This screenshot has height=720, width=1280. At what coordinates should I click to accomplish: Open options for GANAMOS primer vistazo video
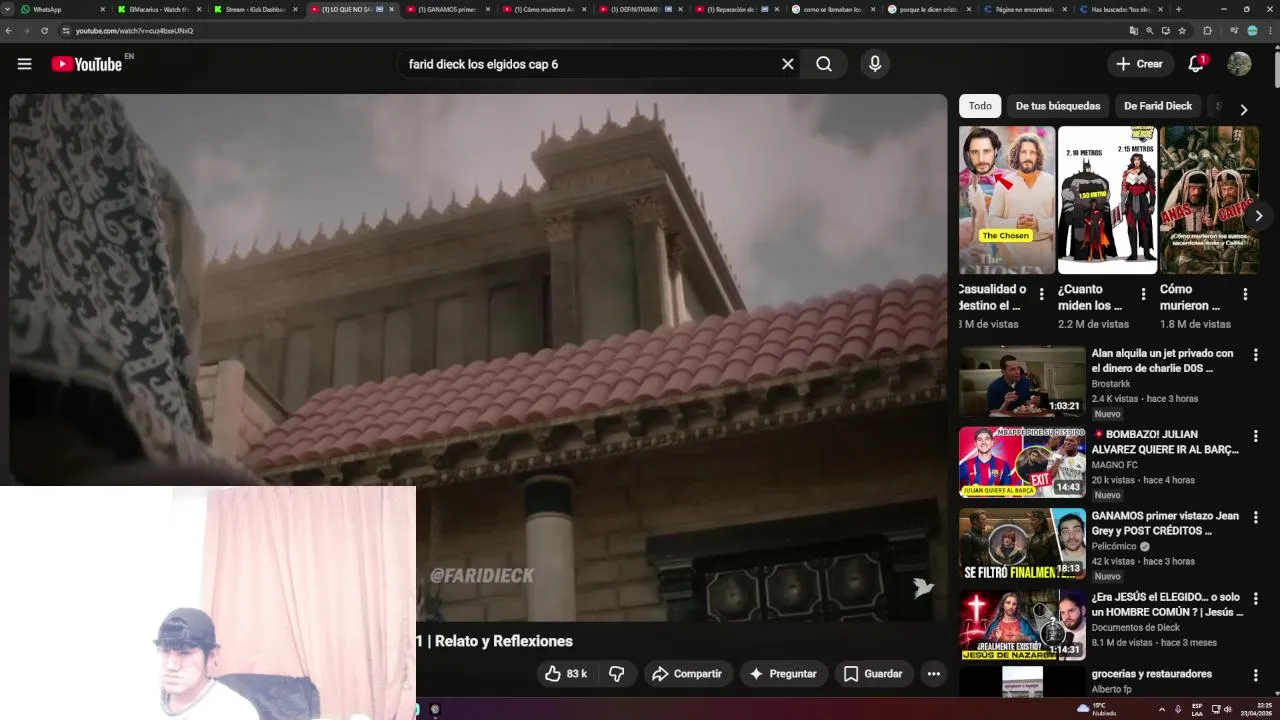point(1256,517)
